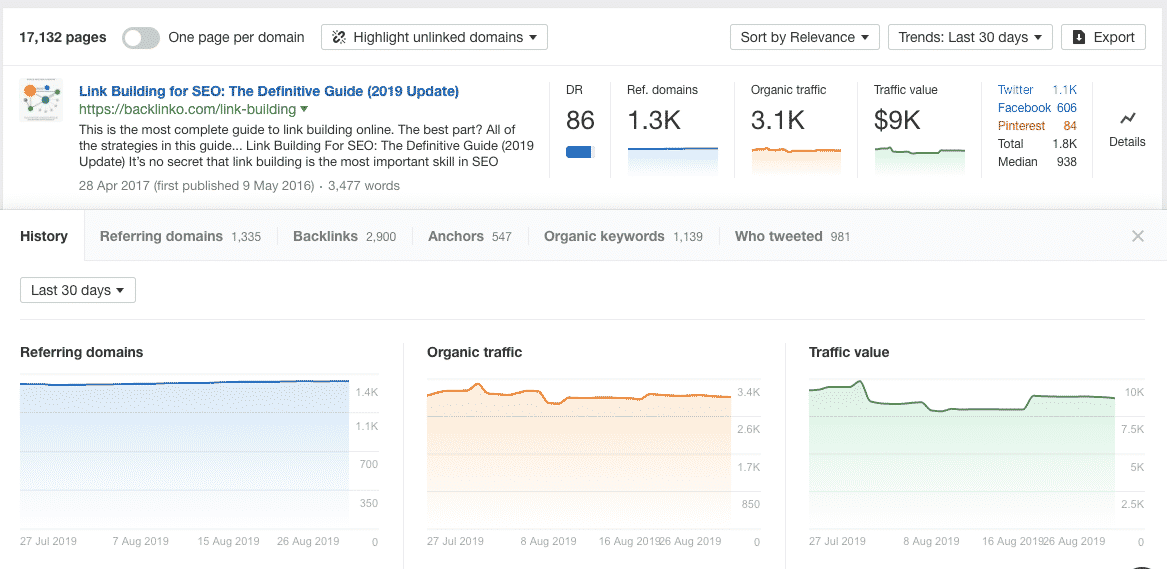Switch to the Organic keywords tab
The height and width of the screenshot is (569, 1167).
[x=623, y=237]
